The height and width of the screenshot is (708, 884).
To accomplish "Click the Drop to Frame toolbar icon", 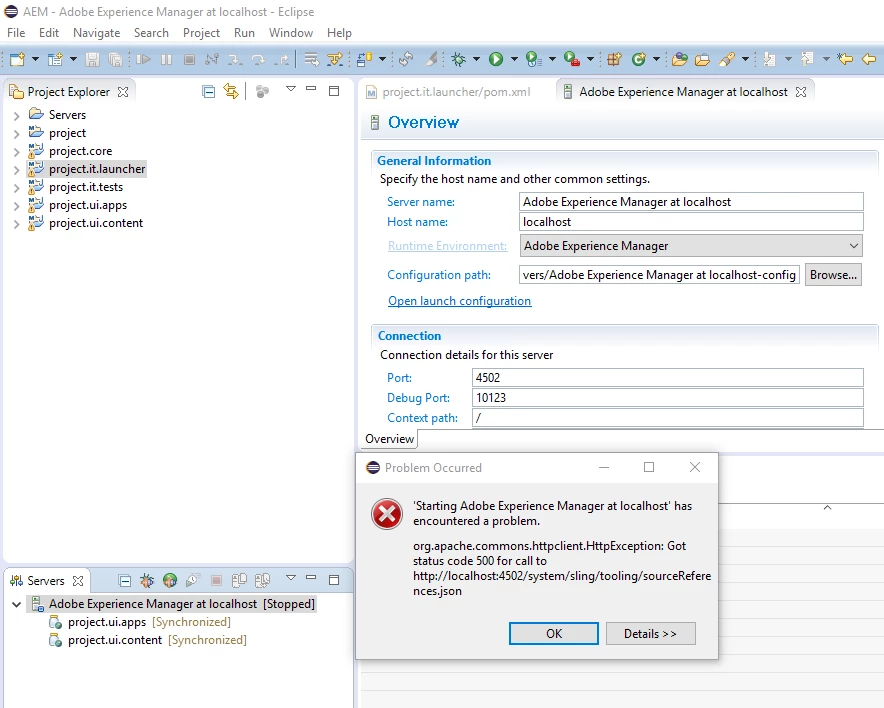I will click(x=311, y=59).
